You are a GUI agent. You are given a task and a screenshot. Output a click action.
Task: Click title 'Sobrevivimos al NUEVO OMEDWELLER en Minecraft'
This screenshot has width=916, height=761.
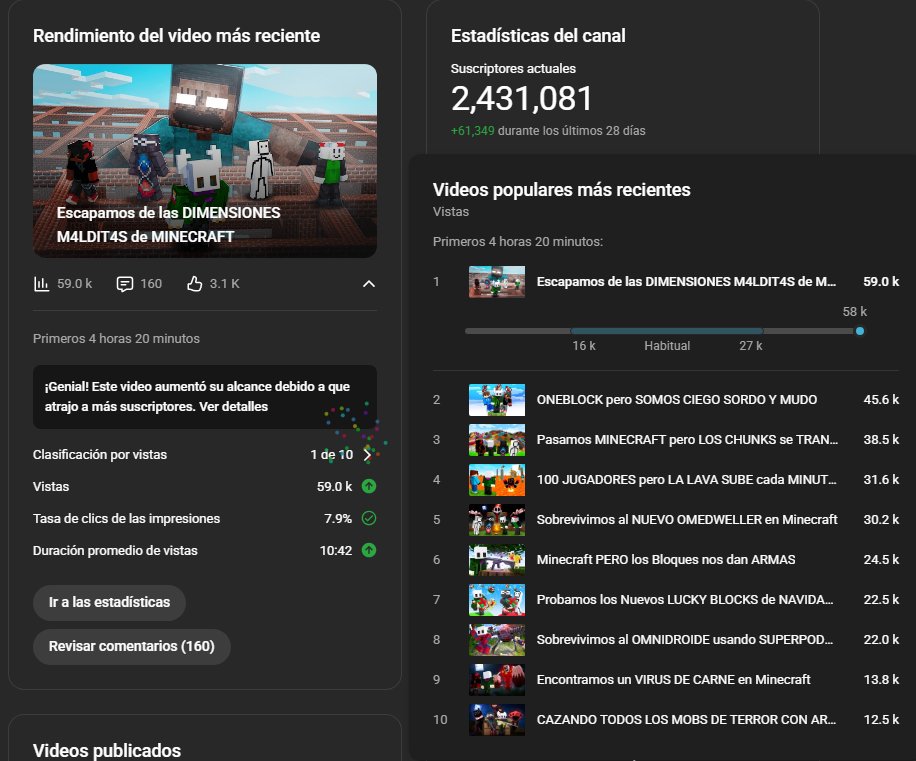coord(687,520)
